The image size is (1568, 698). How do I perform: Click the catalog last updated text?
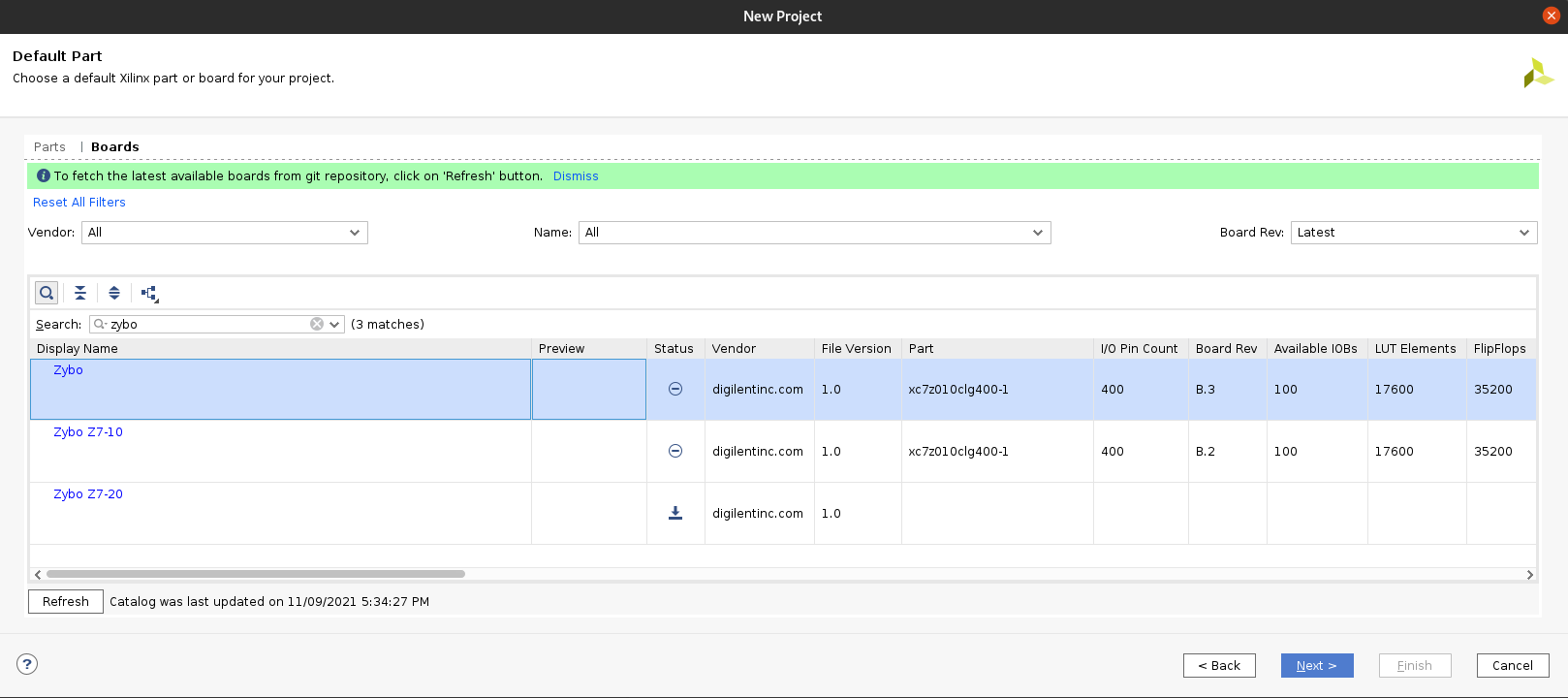click(x=269, y=602)
